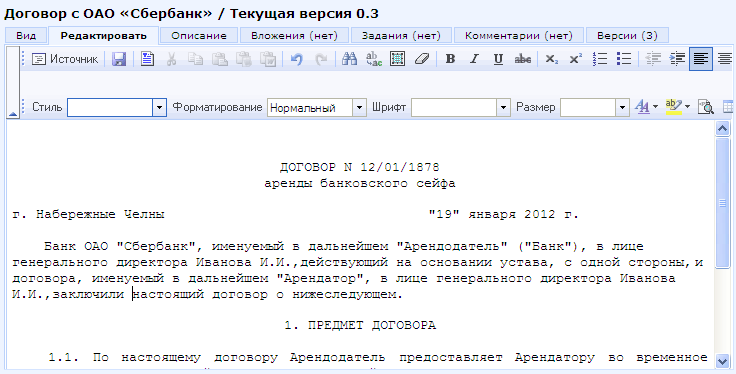The height and width of the screenshot is (374, 736).
Task: Click the text г. Набережные Челны
Action: pos(88,215)
